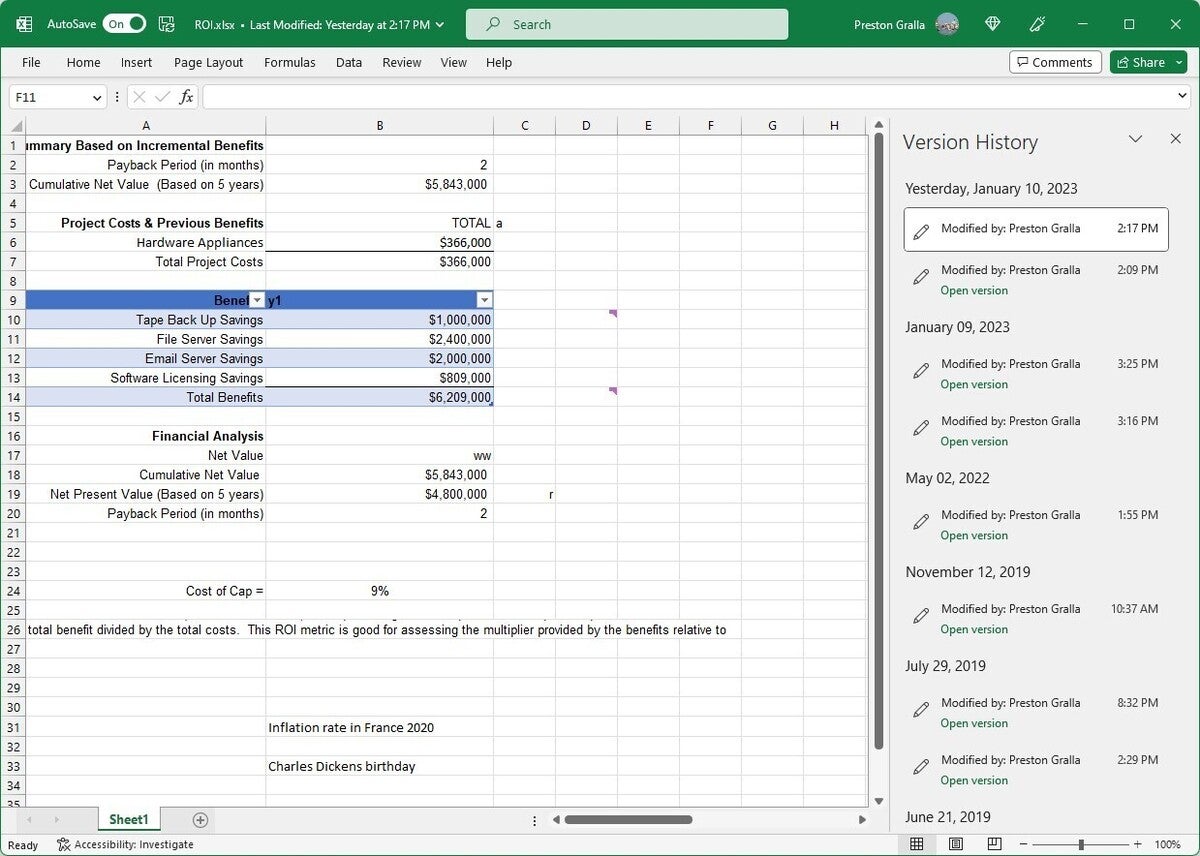Open version from 8:32 PM July 29
Image resolution: width=1200 pixels, height=856 pixels.
click(974, 724)
